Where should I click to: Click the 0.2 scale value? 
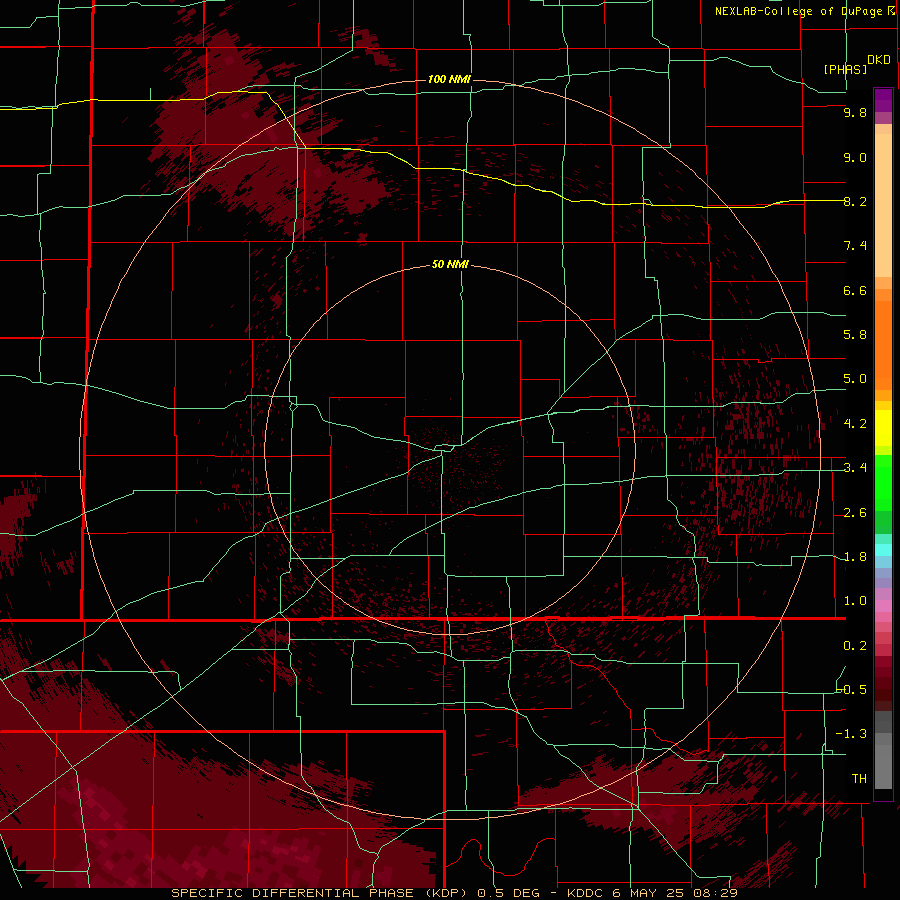855,646
